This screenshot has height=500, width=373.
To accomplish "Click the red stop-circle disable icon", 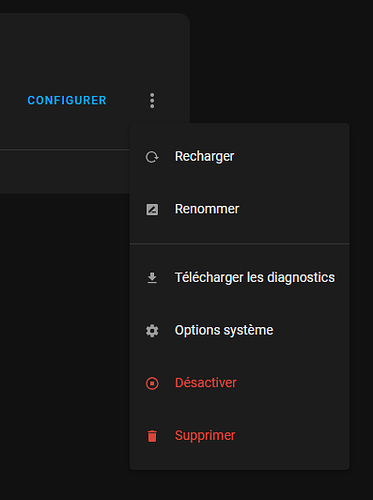I will coord(152,383).
